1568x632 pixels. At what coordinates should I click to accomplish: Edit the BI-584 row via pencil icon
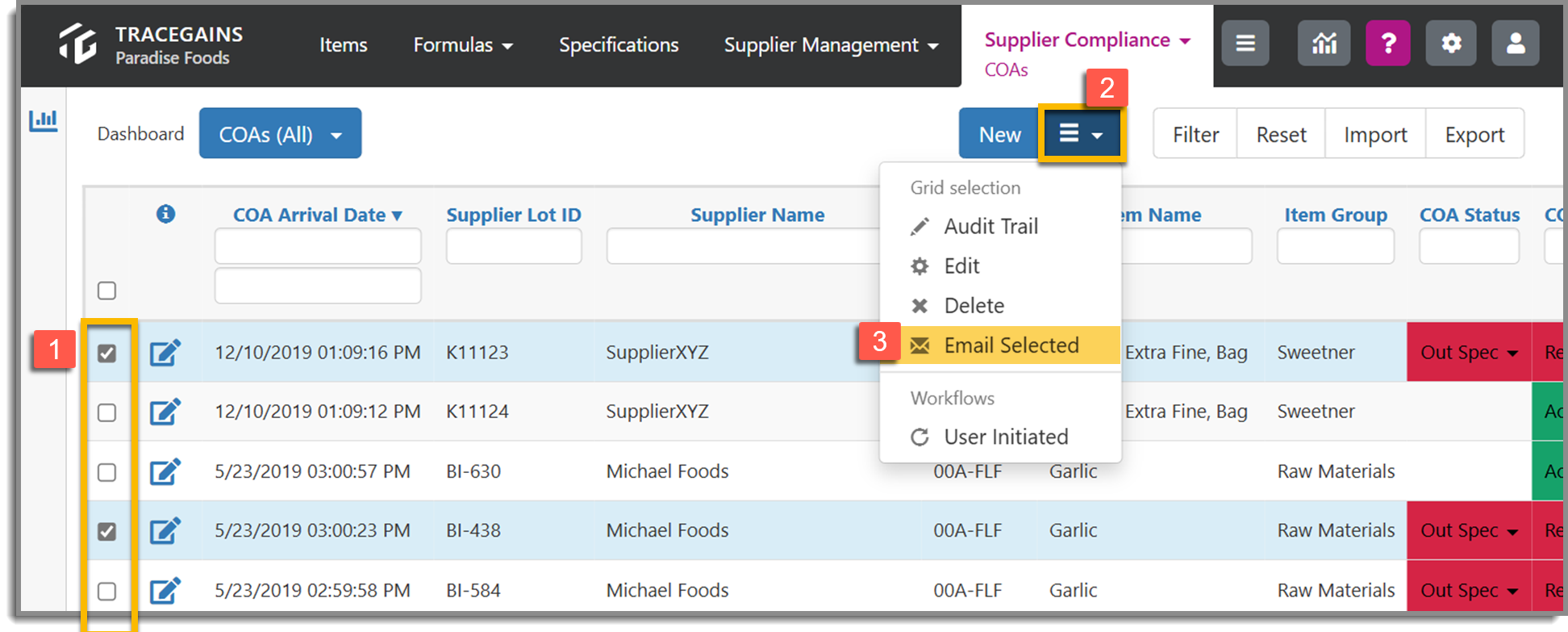(165, 590)
